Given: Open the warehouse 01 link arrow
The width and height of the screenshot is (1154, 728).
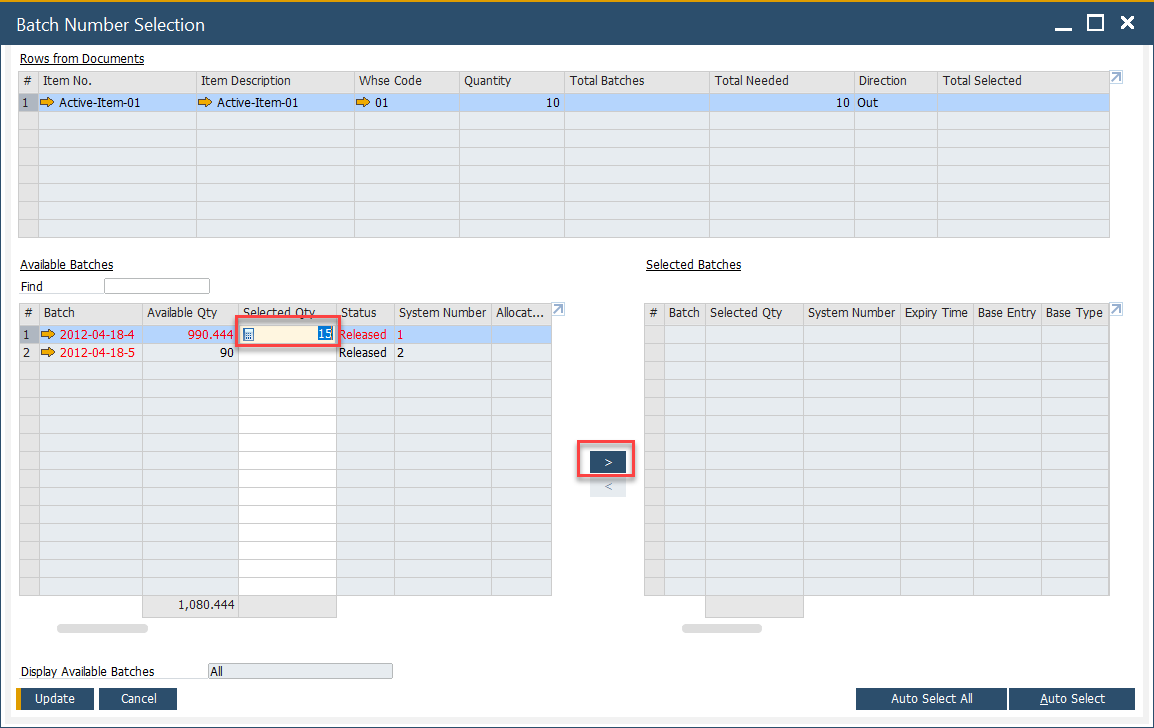Looking at the screenshot, I should 364,102.
